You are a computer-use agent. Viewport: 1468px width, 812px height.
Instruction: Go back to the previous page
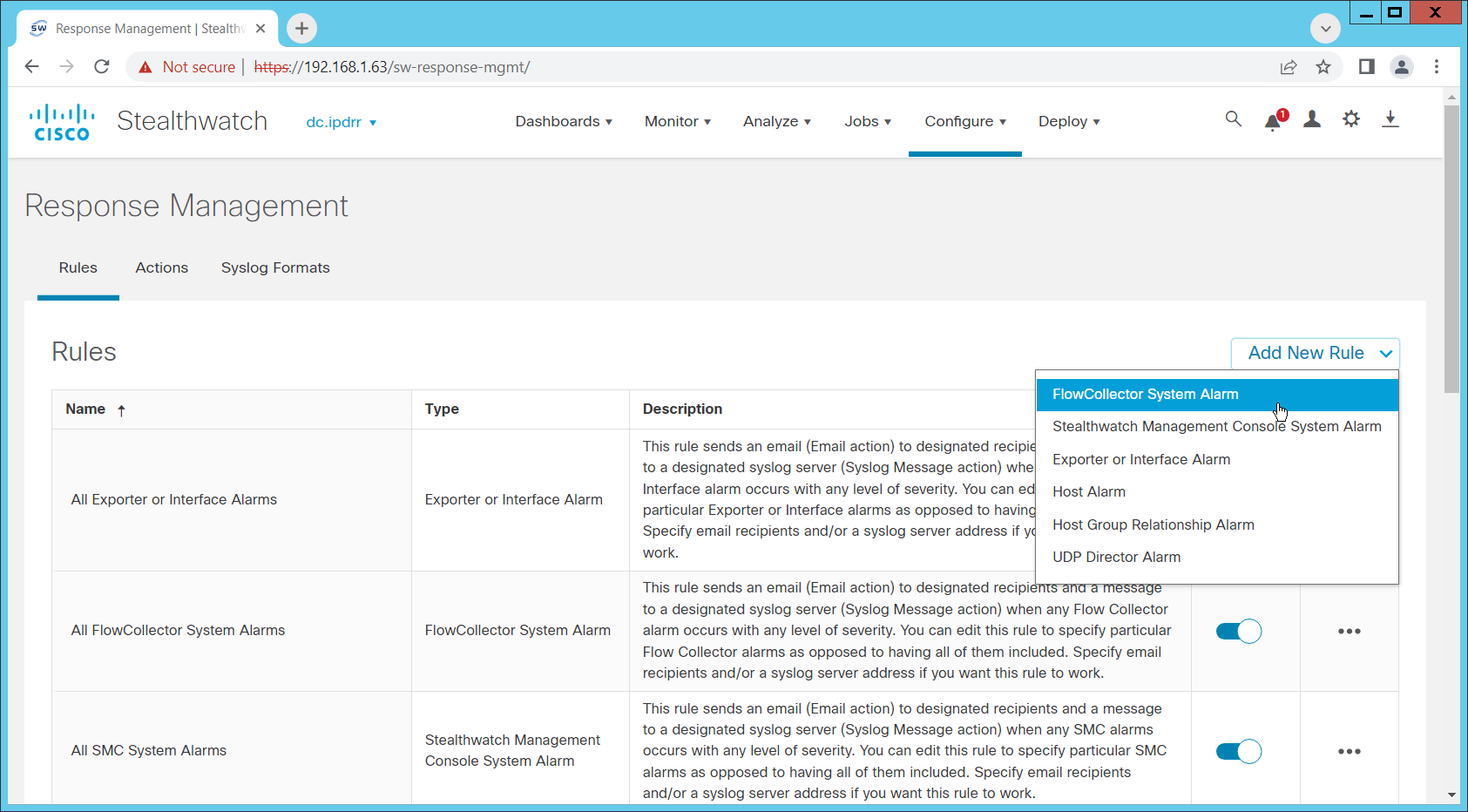tap(32, 67)
